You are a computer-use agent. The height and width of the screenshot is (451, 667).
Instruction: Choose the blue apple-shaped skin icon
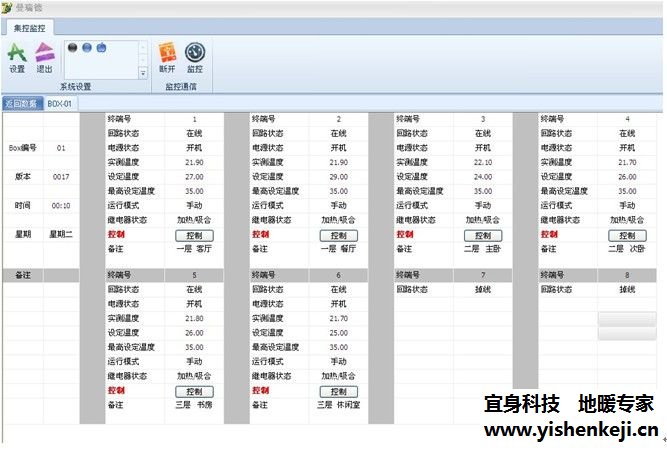101,48
